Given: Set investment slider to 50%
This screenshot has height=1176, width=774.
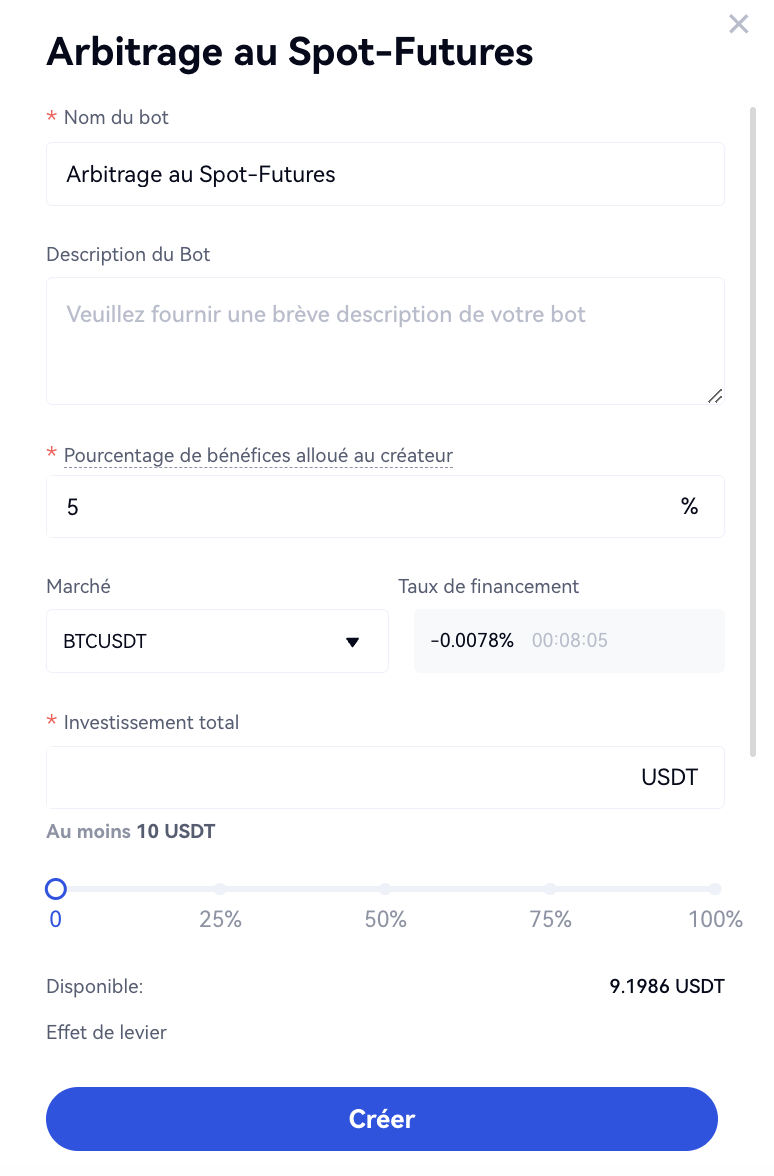Looking at the screenshot, I should click(x=385, y=889).
